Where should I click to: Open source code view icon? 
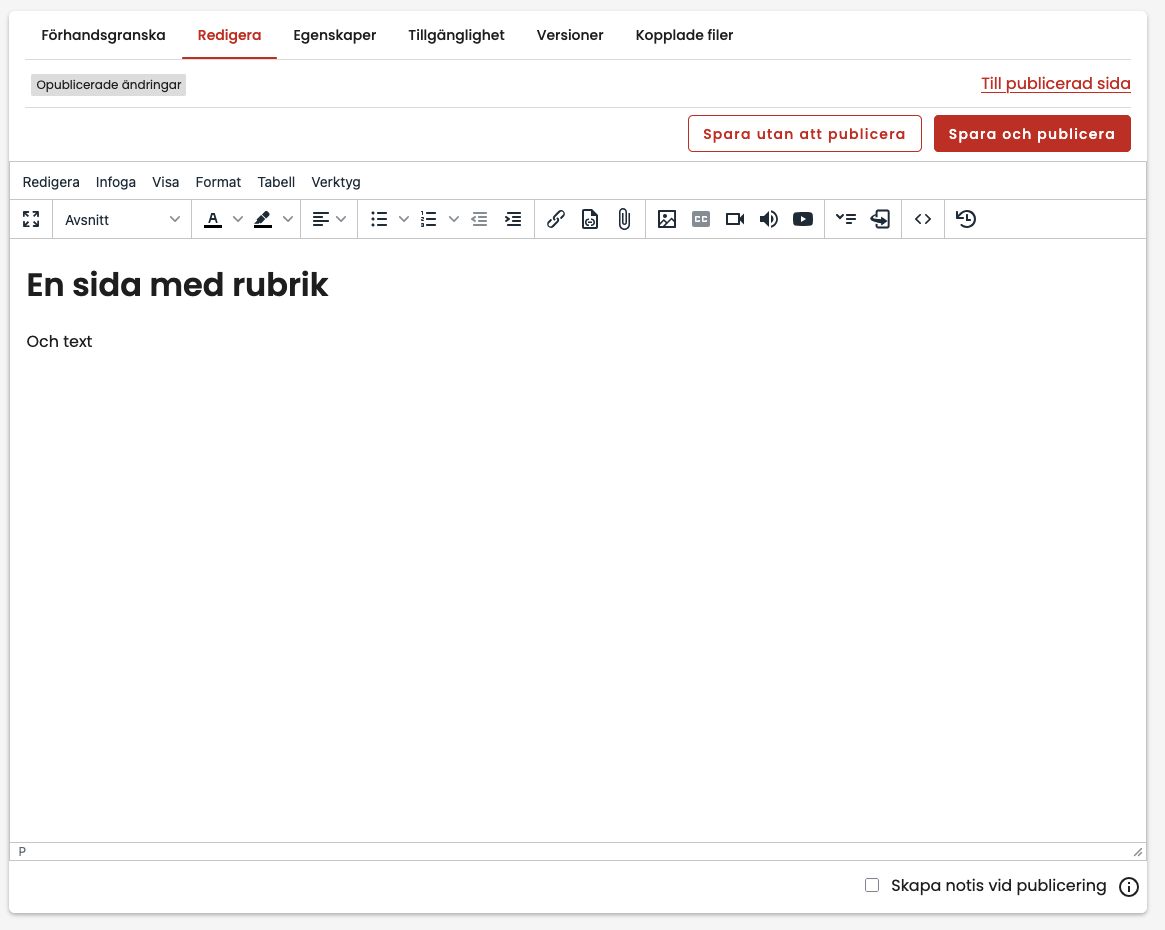923,219
